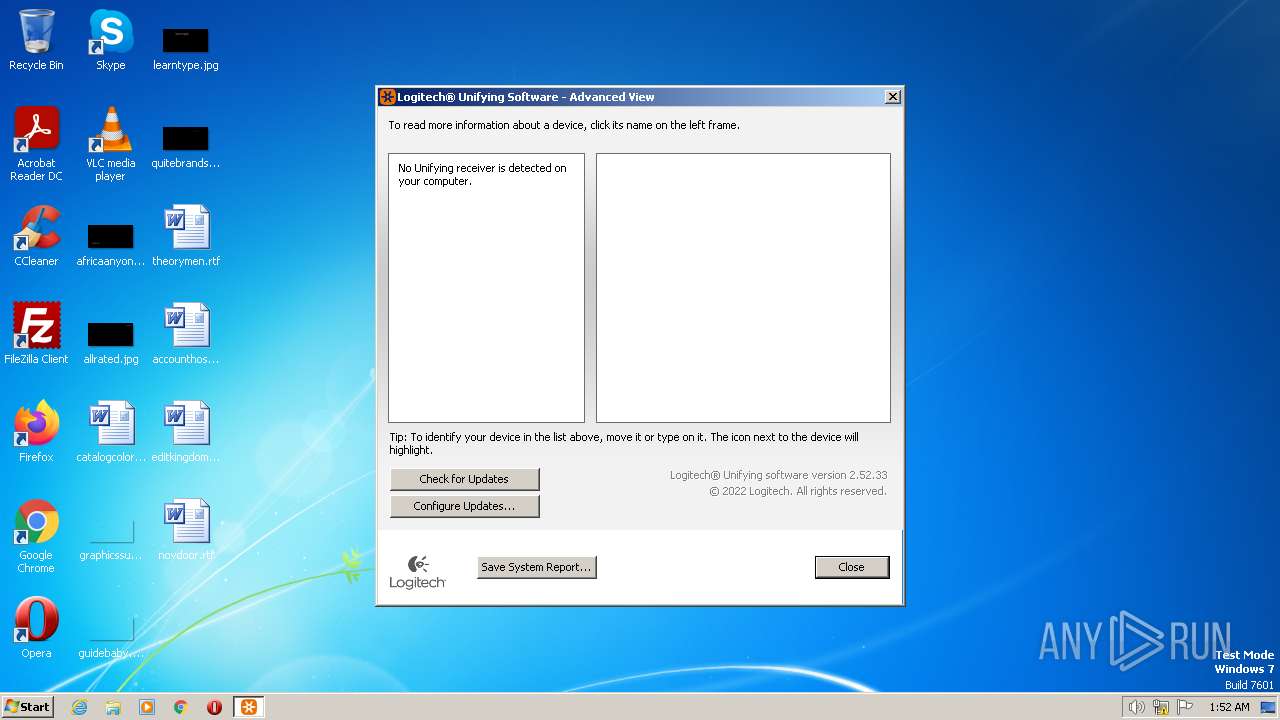This screenshot has width=1280, height=720.
Task: Click Save System Report button
Action: [536, 567]
